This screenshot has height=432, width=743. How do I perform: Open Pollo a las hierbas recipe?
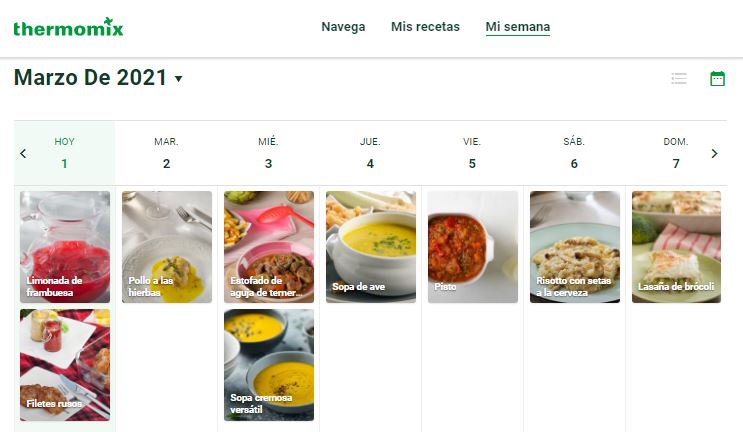click(x=167, y=247)
